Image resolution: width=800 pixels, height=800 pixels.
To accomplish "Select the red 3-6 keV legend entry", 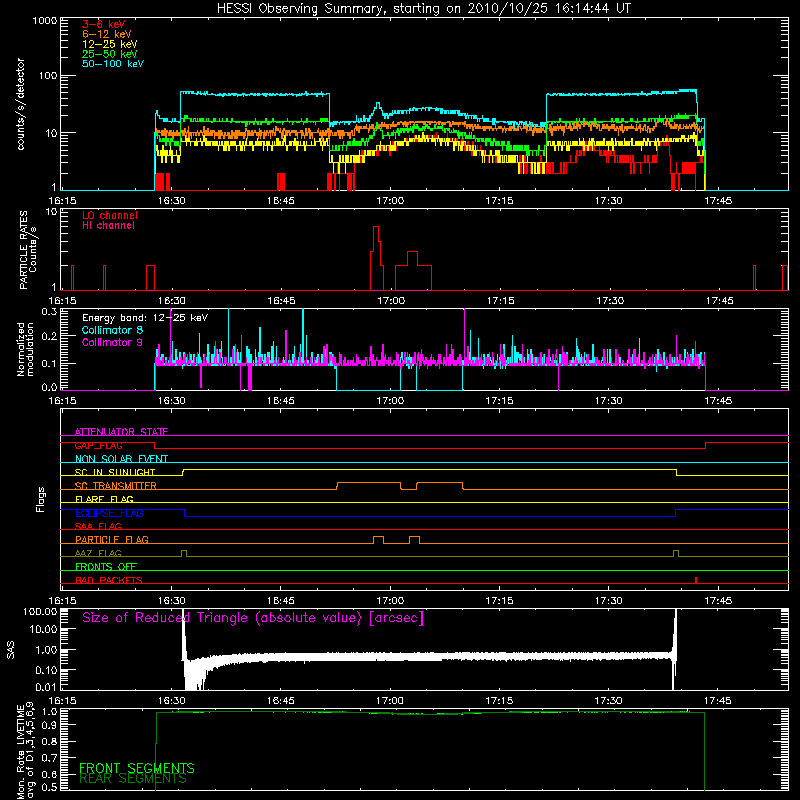I will [x=104, y=24].
